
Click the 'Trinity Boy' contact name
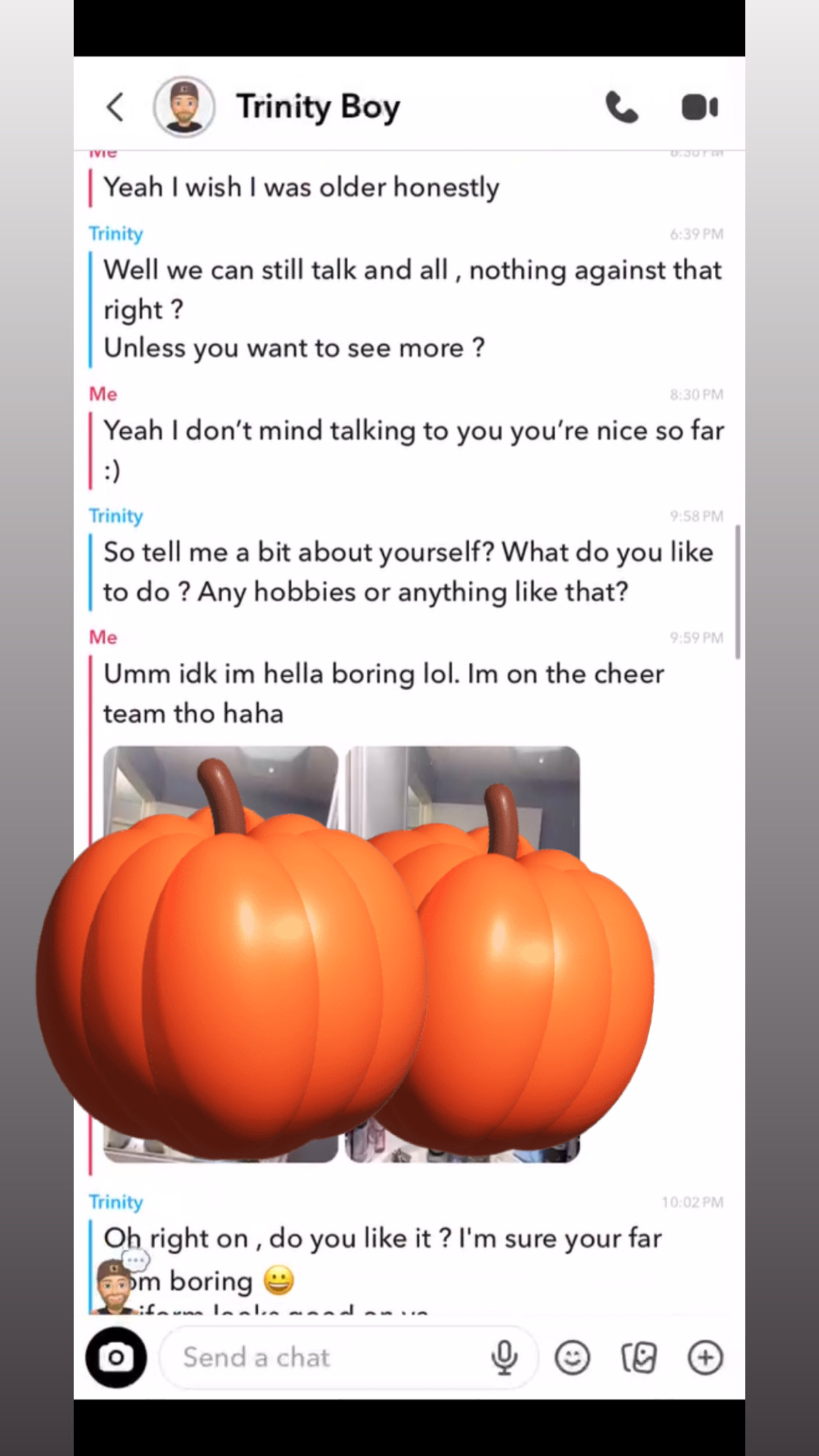click(318, 107)
